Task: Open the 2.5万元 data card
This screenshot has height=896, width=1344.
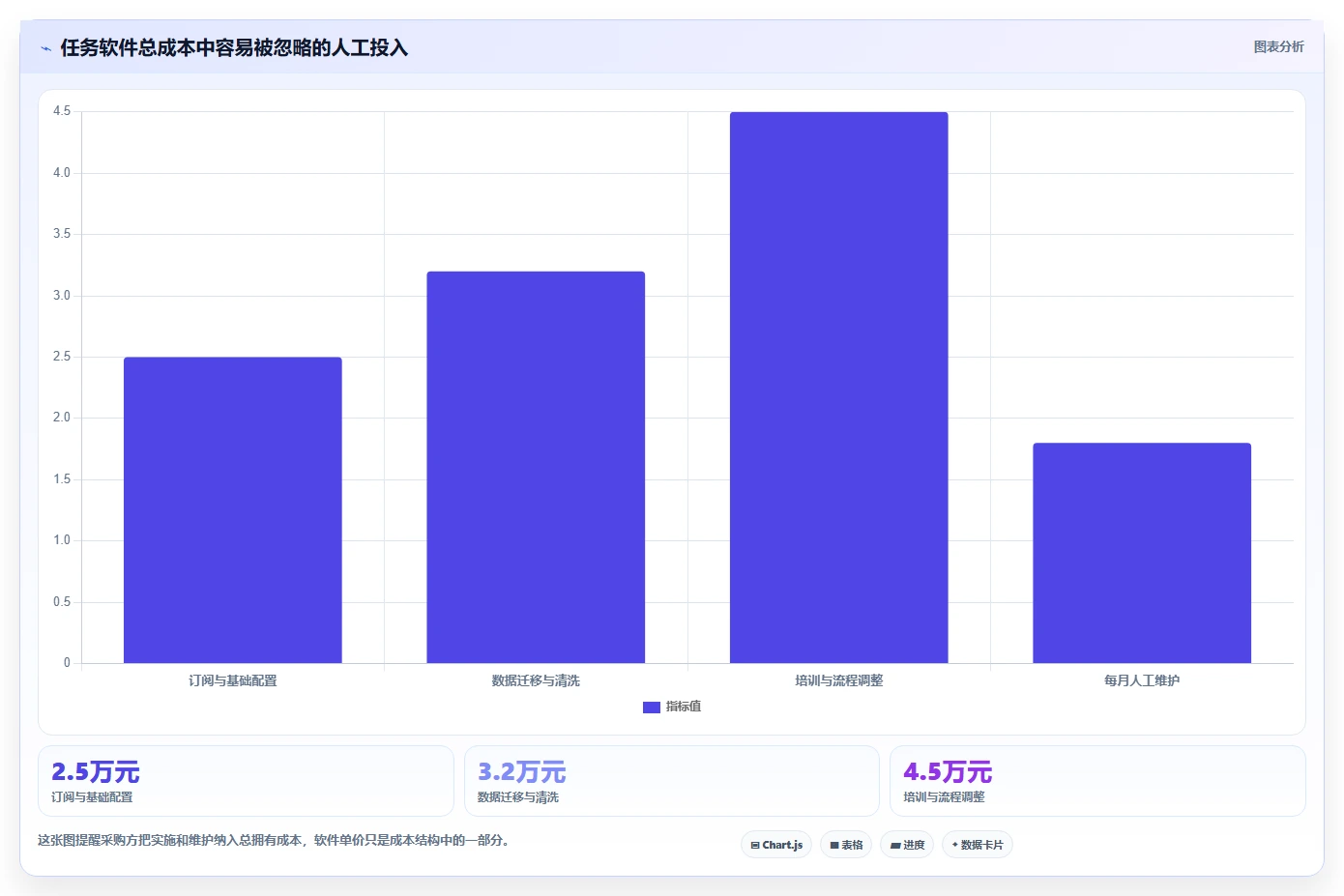Action: pyautogui.click(x=246, y=781)
